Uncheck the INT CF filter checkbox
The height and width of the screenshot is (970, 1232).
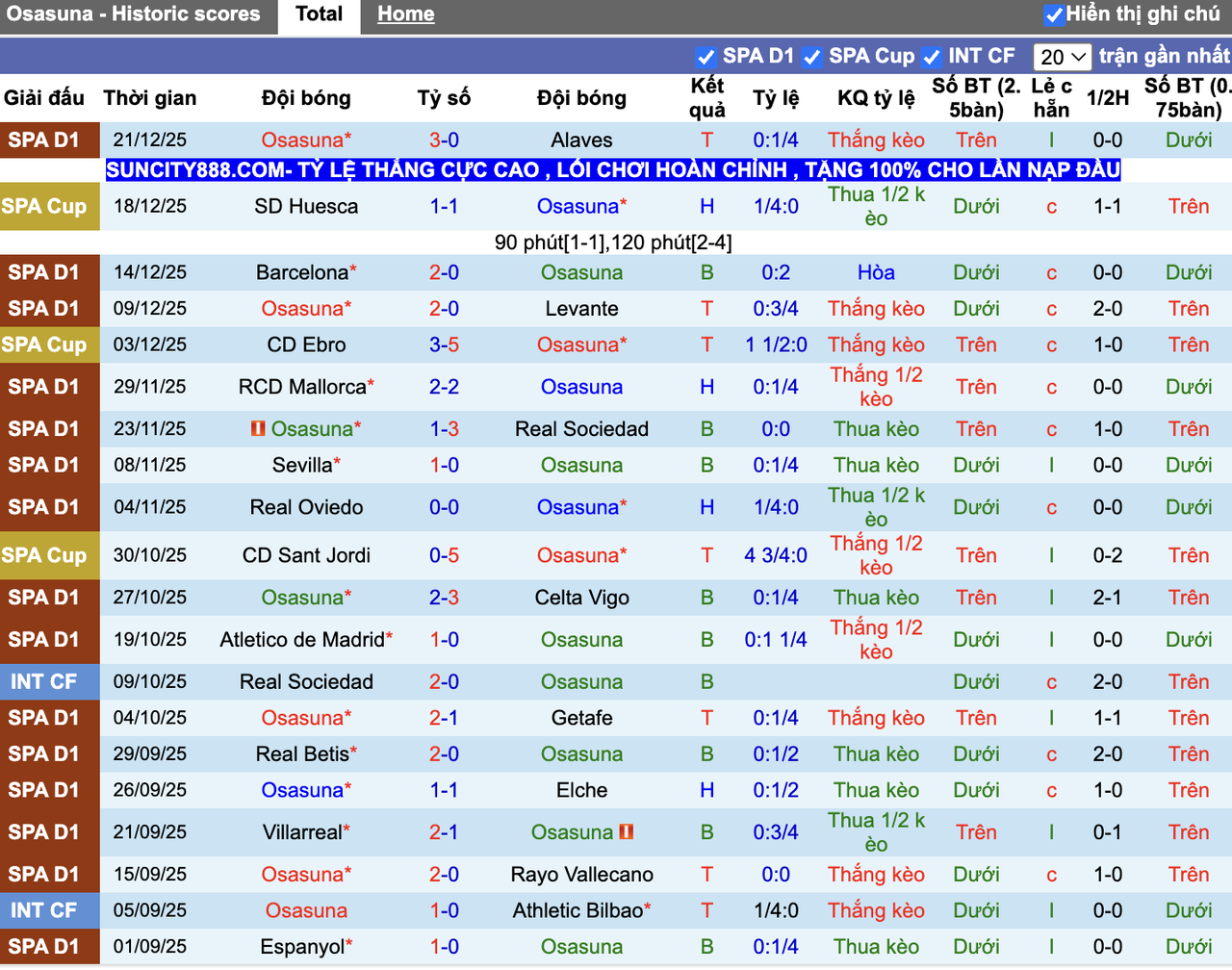[x=931, y=57]
